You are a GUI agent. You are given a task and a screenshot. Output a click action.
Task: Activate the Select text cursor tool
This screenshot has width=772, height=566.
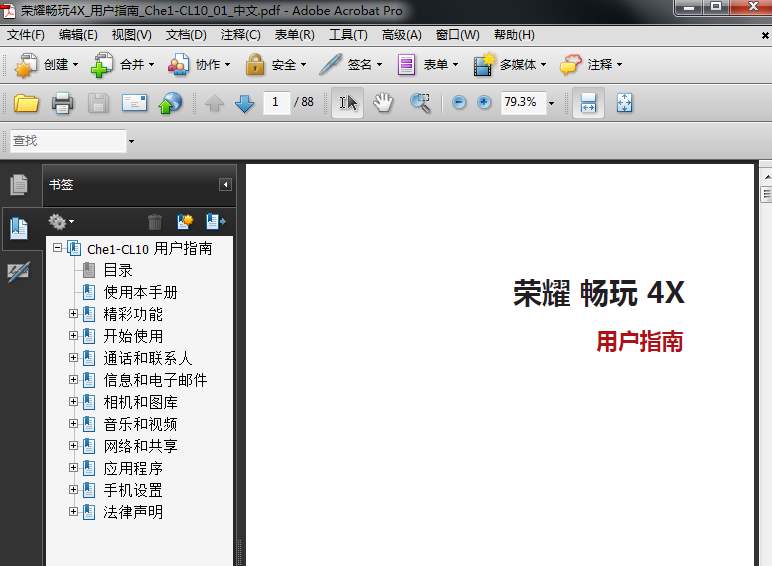(x=348, y=102)
